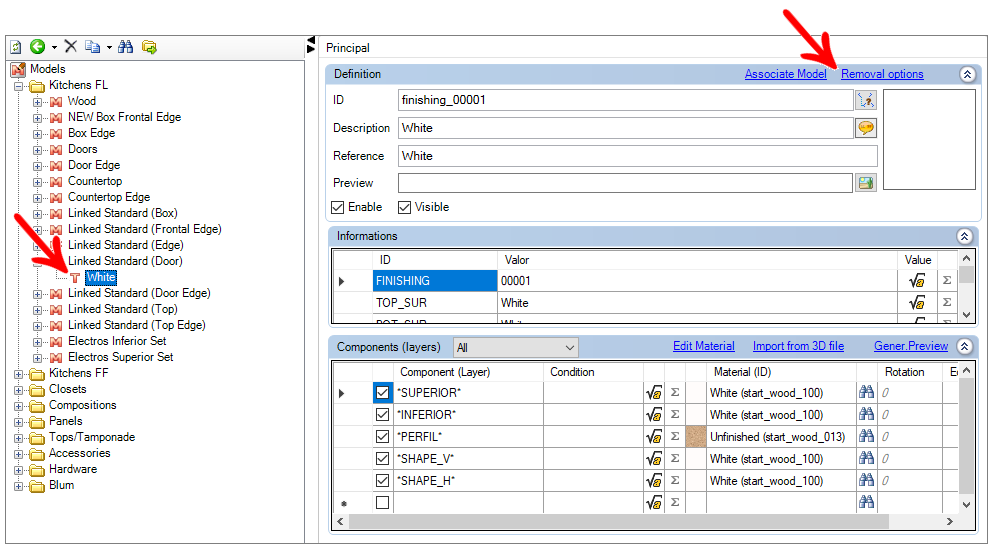Click formula icon in TOP_SUR row
This screenshot has height=549, width=997.
(x=917, y=303)
